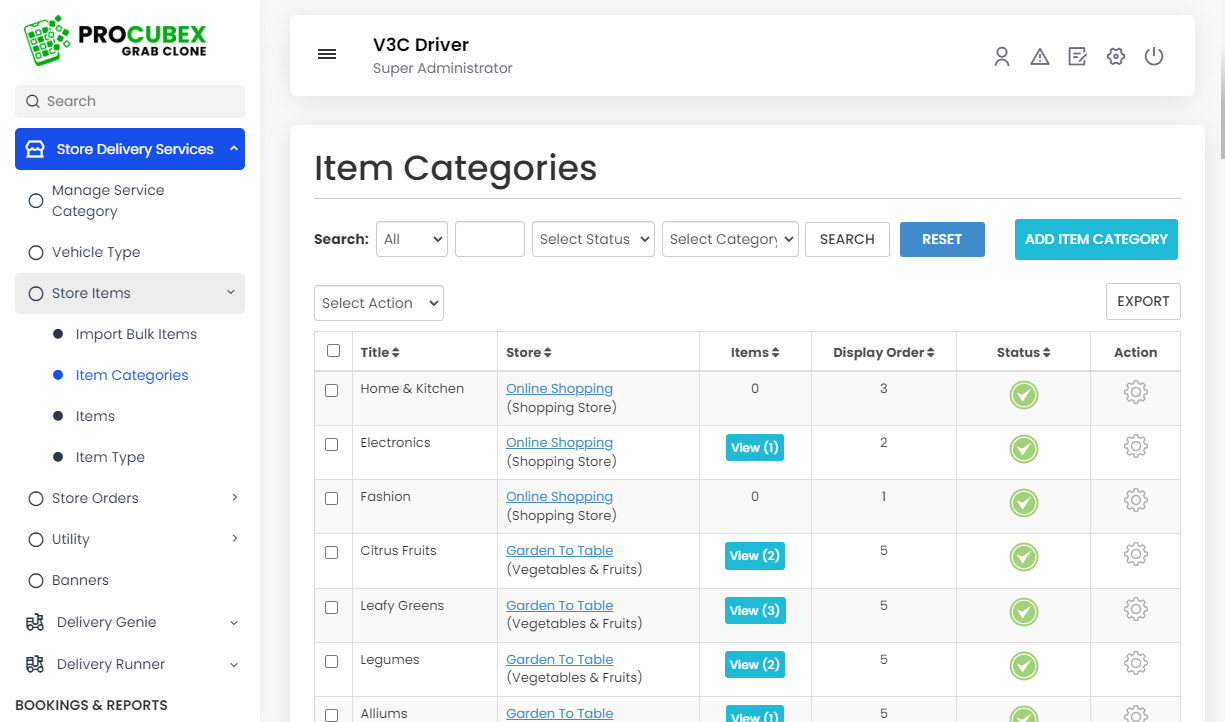Open Manage Service Category menu item
Image resolution: width=1225 pixels, height=722 pixels.
tap(130, 201)
